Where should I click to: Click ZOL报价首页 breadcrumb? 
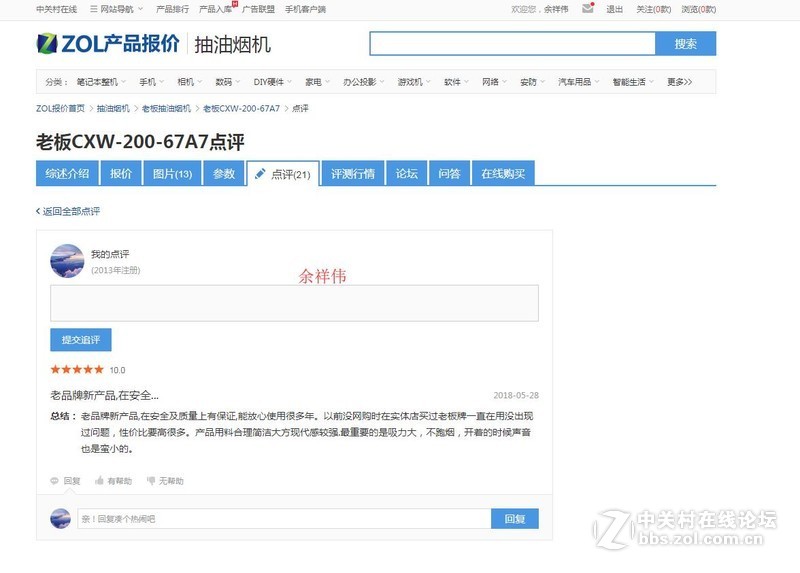click(60, 108)
